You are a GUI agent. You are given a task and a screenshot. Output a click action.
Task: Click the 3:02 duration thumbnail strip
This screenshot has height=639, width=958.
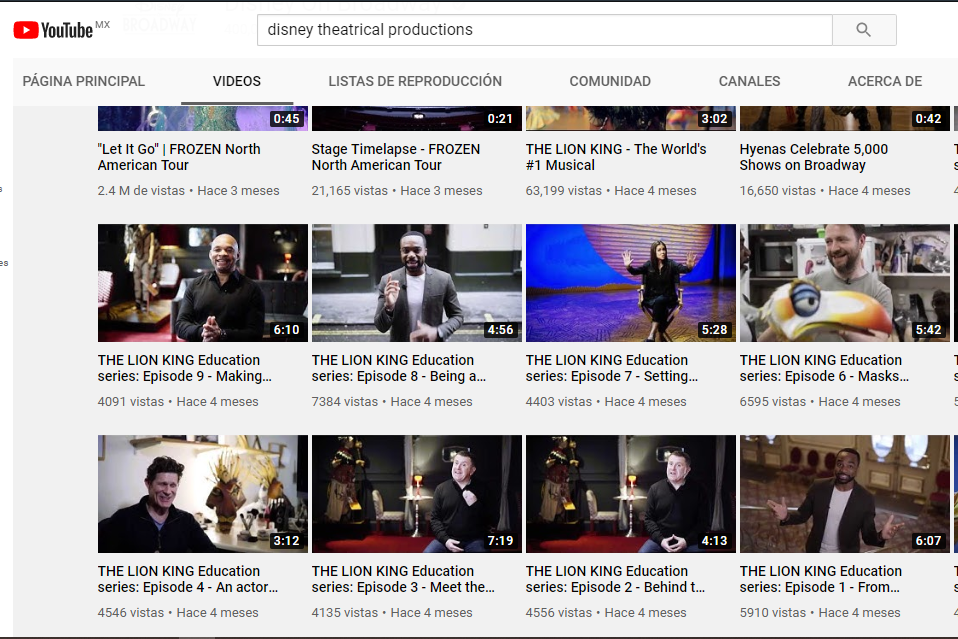631,119
